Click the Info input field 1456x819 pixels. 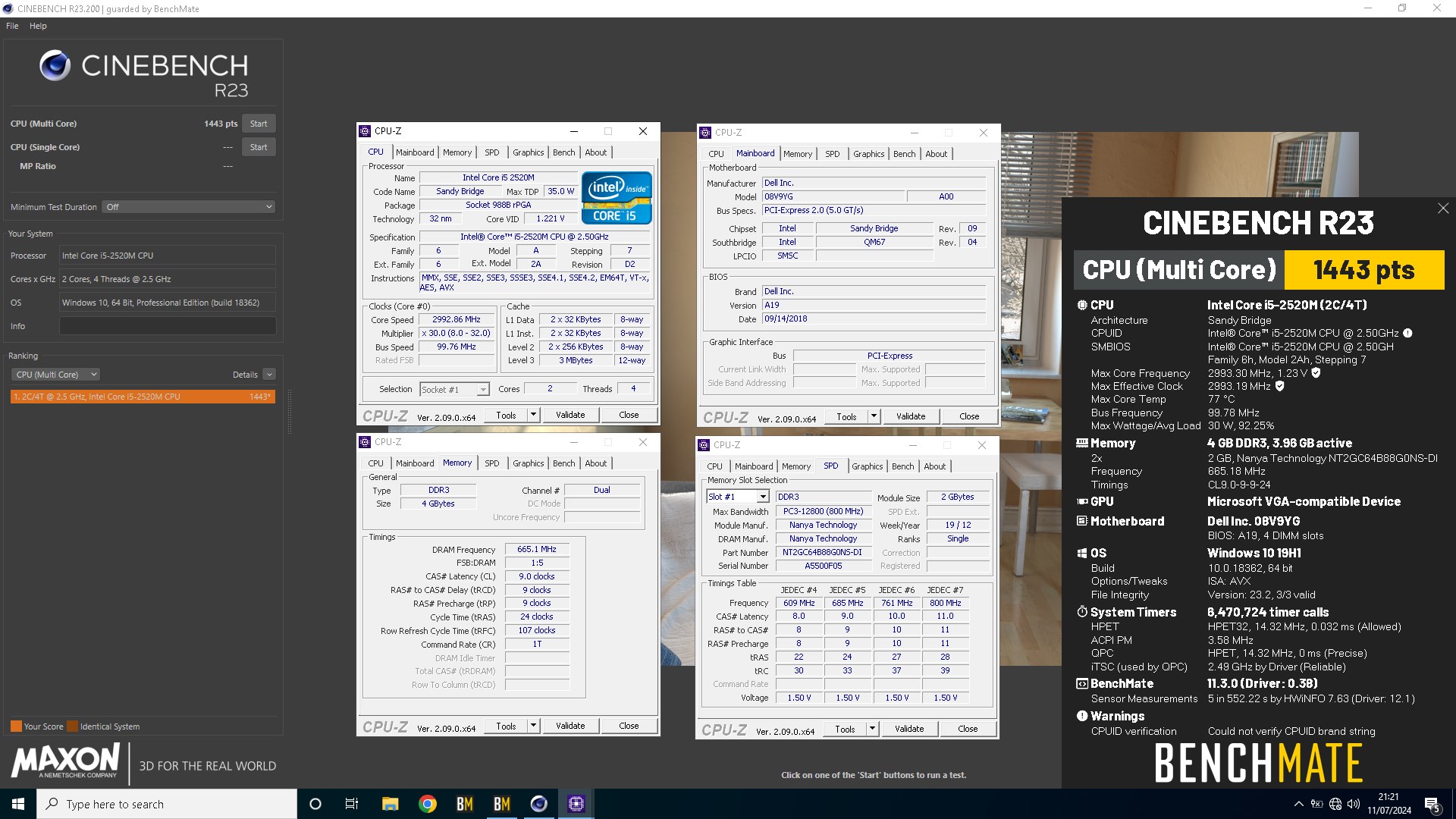coord(168,326)
